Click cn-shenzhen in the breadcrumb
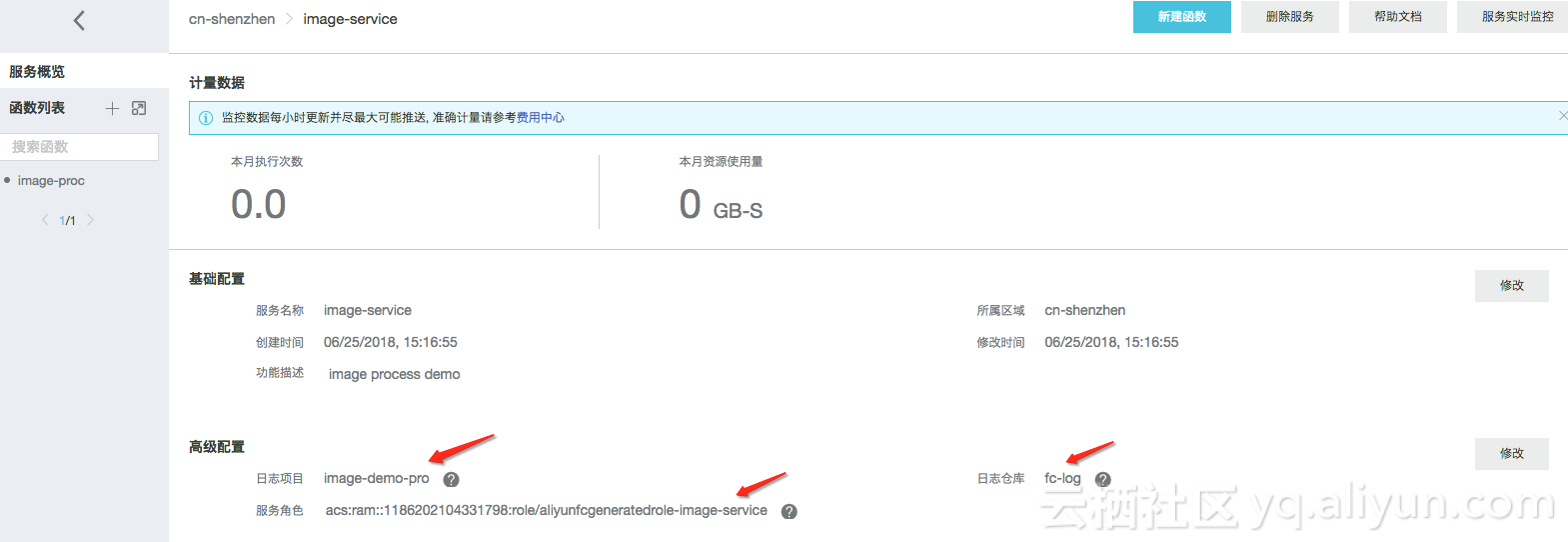 click(232, 19)
